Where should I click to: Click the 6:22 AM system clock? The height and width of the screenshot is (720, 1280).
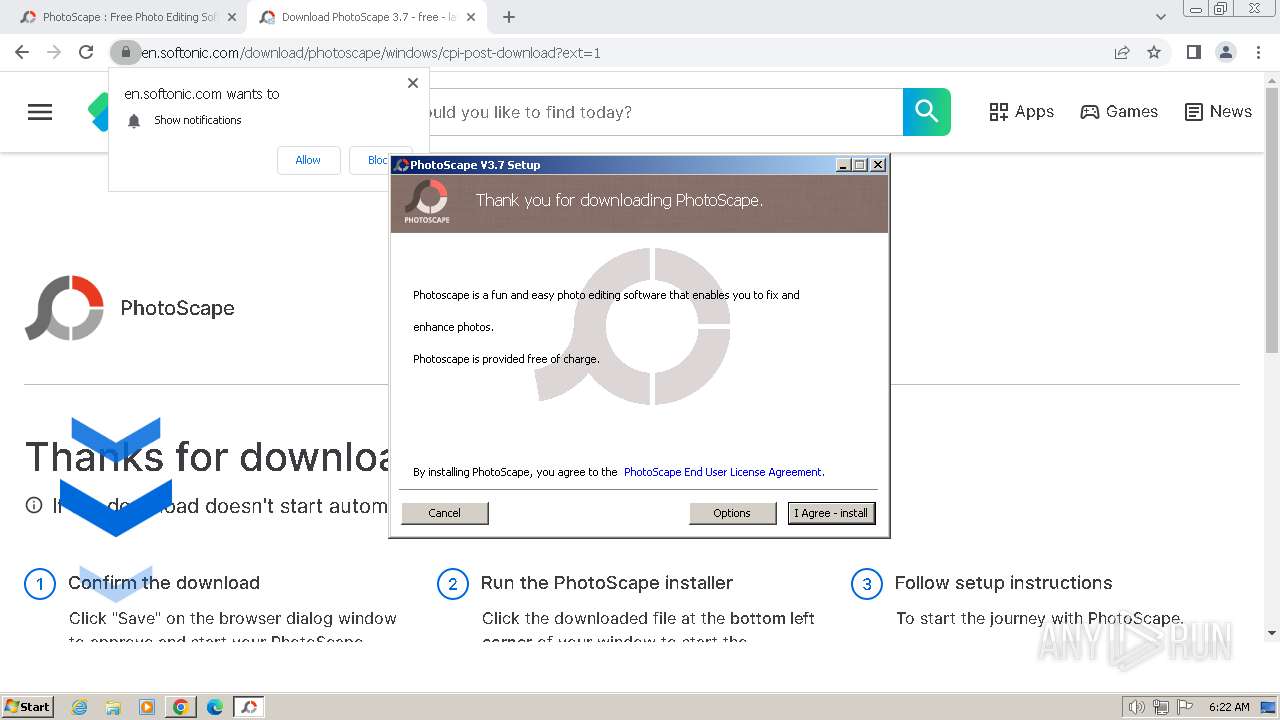click(1229, 707)
